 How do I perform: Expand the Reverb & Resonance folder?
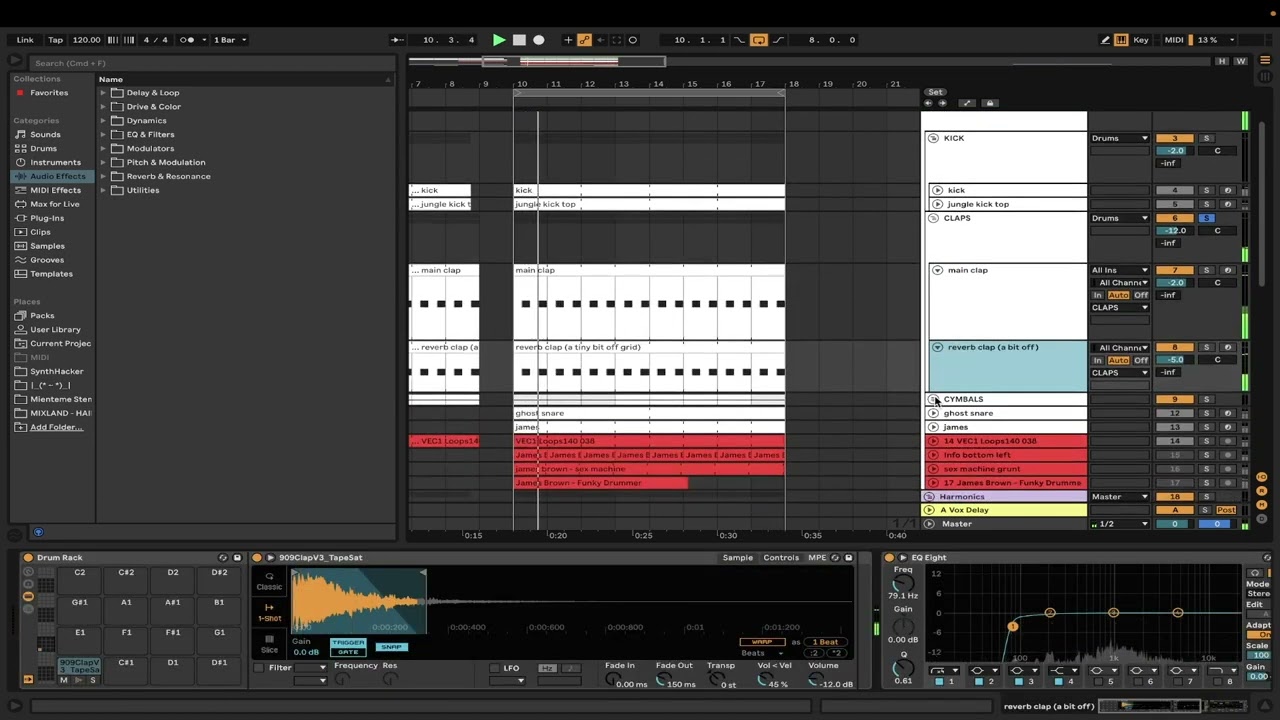(x=103, y=177)
